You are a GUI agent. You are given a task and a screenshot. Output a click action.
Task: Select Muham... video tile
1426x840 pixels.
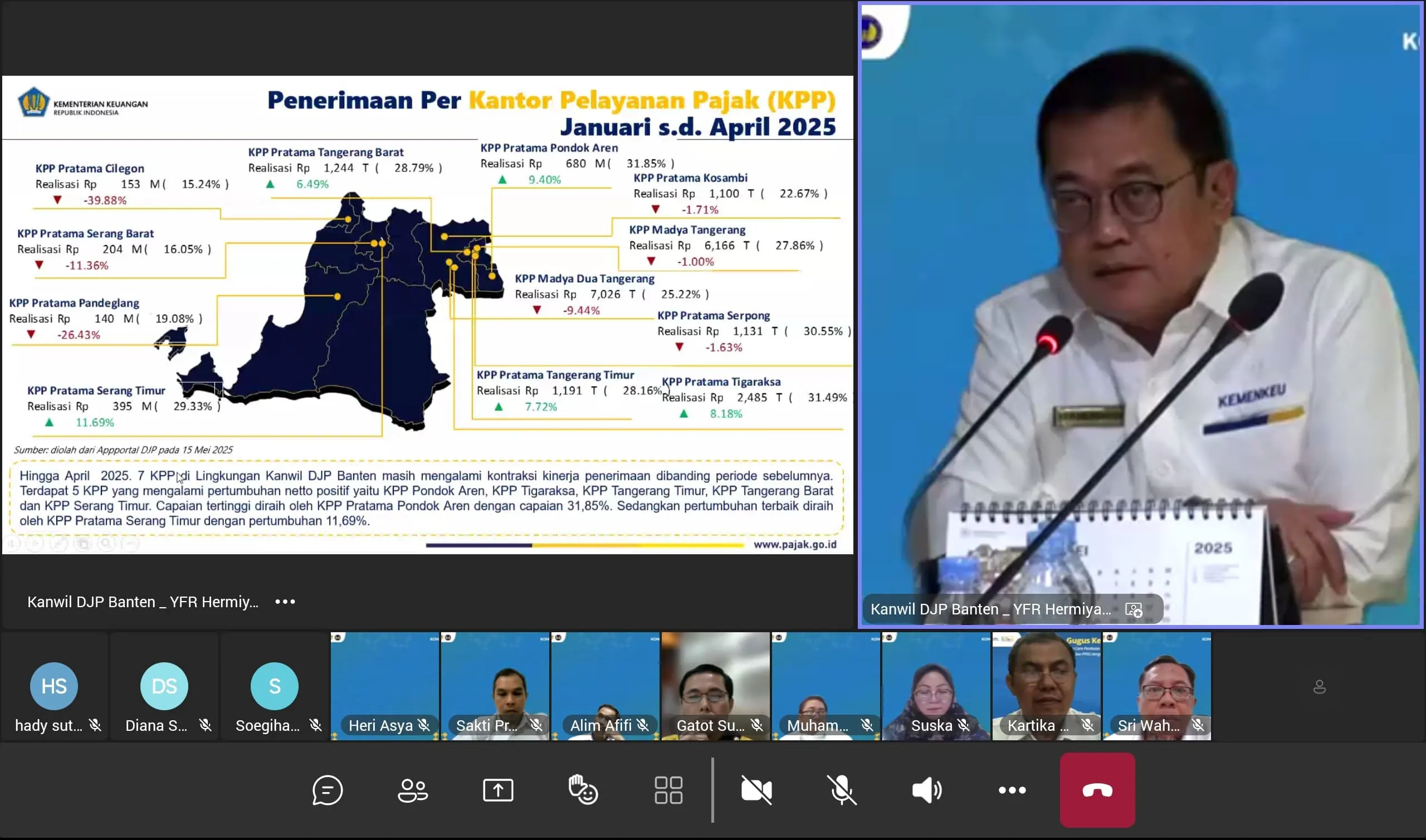[x=826, y=686]
